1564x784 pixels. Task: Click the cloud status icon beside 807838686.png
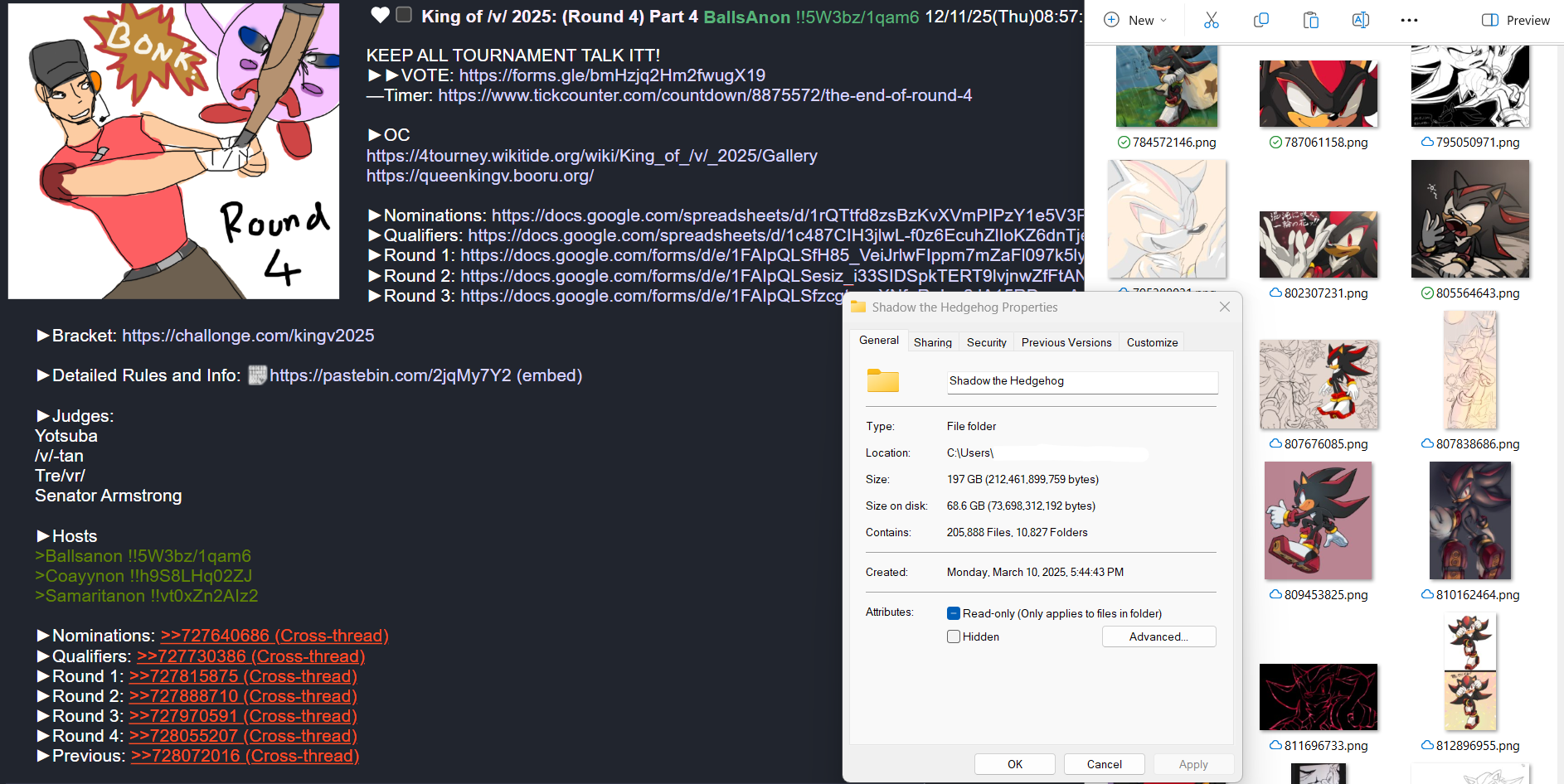click(x=1427, y=444)
